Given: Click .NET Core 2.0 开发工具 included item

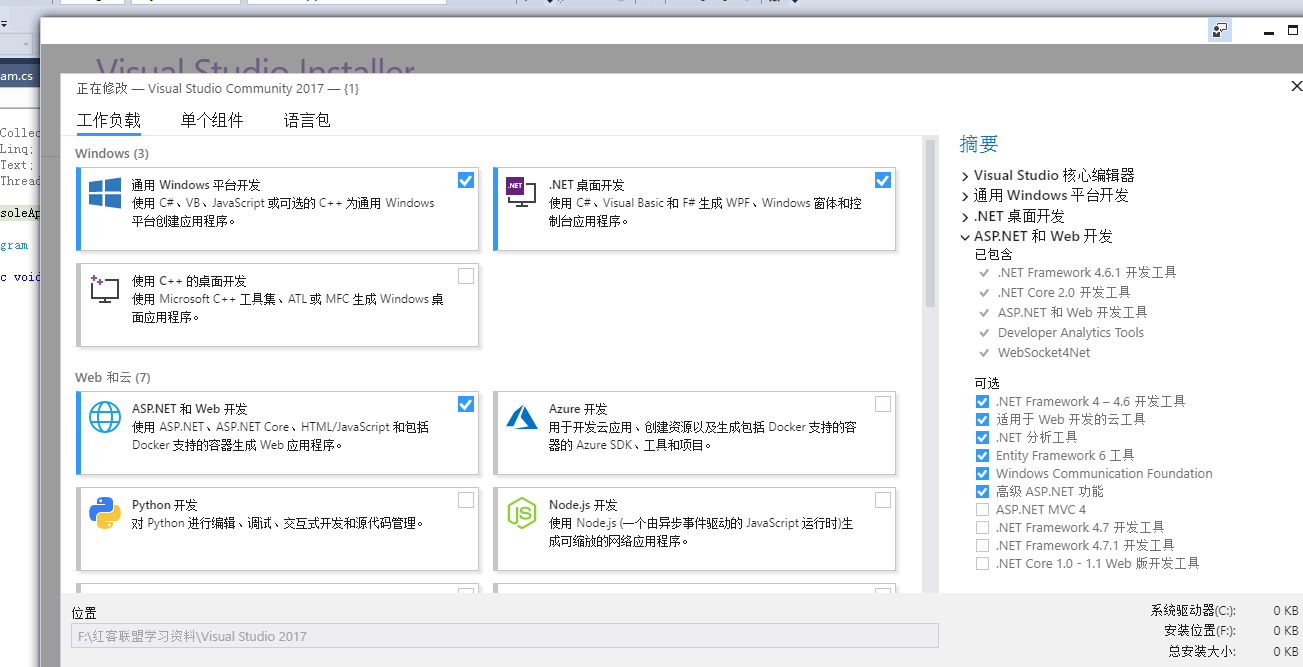Looking at the screenshot, I should (1064, 292).
